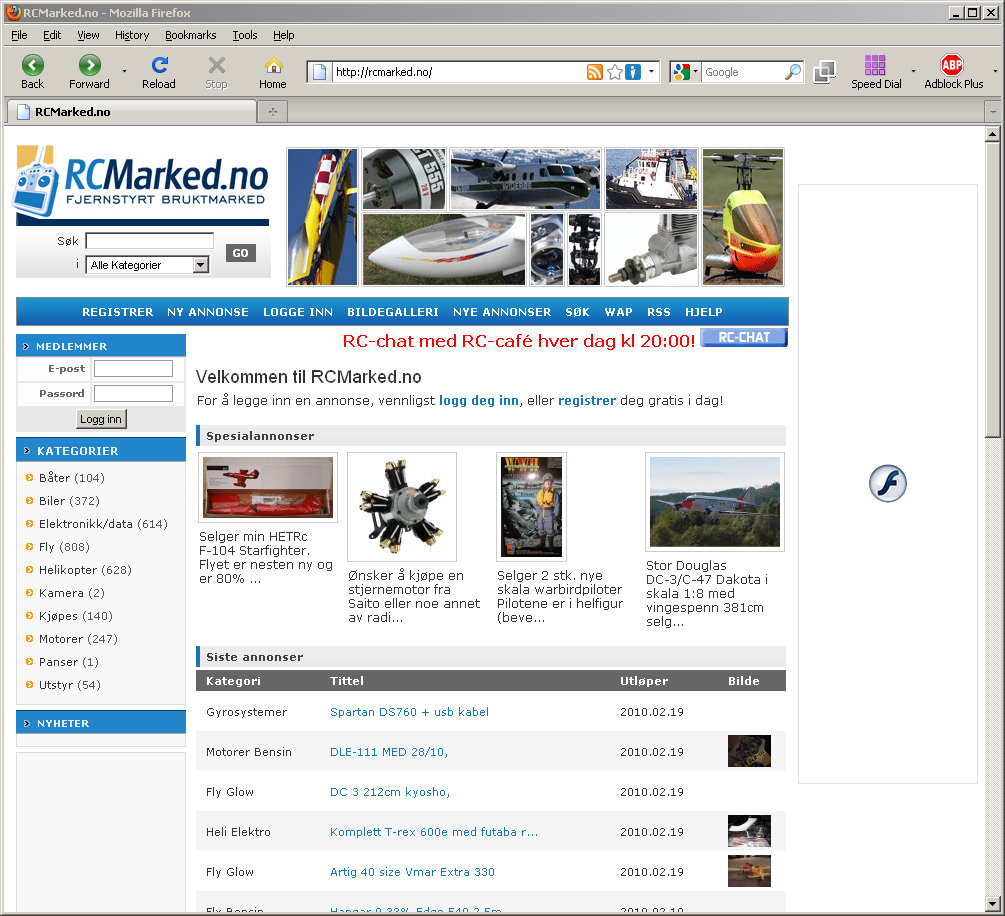Image resolution: width=1005 pixels, height=916 pixels.
Task: Activate the Flash plugin placeholder
Action: pos(887,483)
